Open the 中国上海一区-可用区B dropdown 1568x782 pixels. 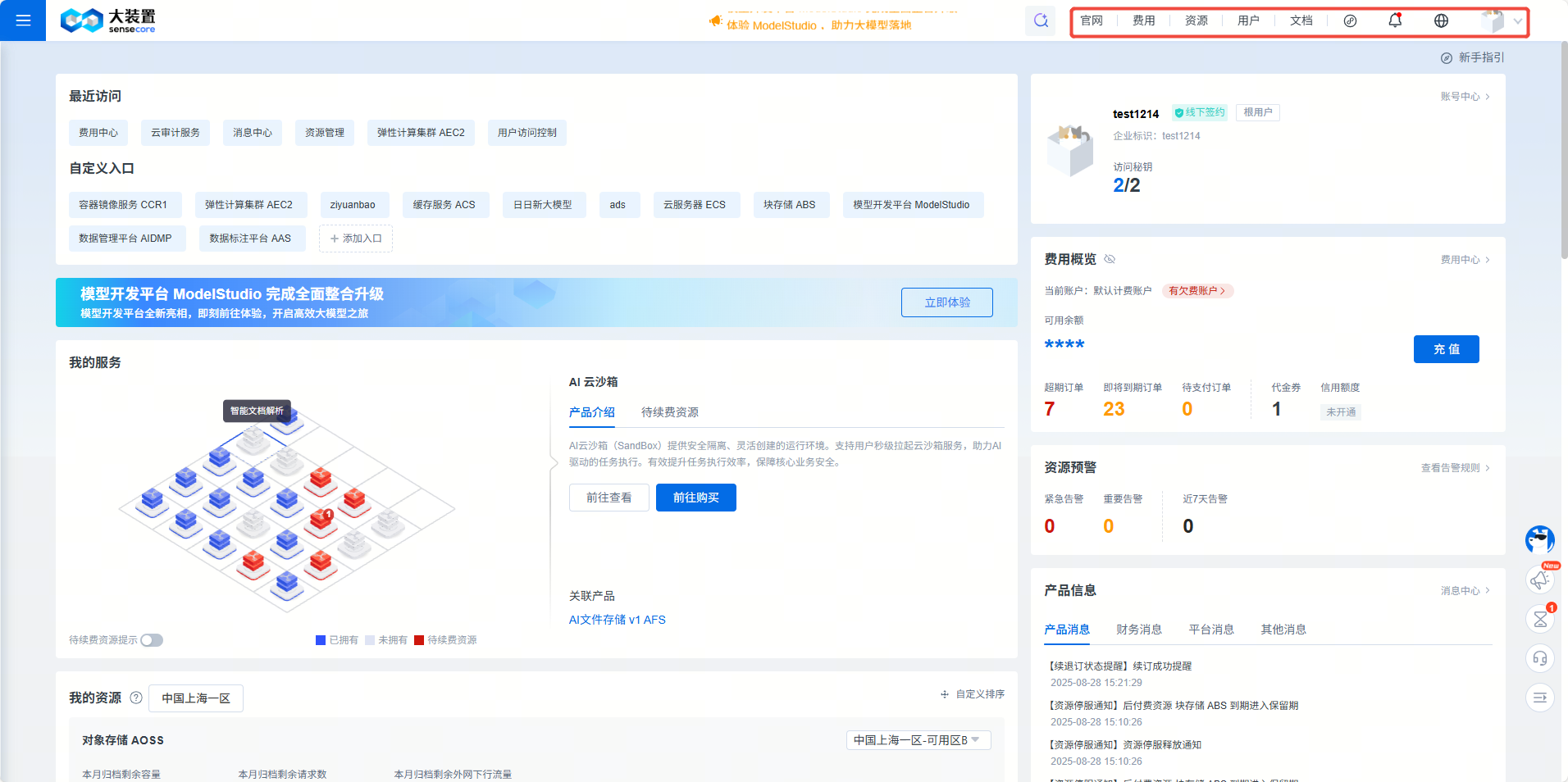pyautogui.click(x=918, y=739)
